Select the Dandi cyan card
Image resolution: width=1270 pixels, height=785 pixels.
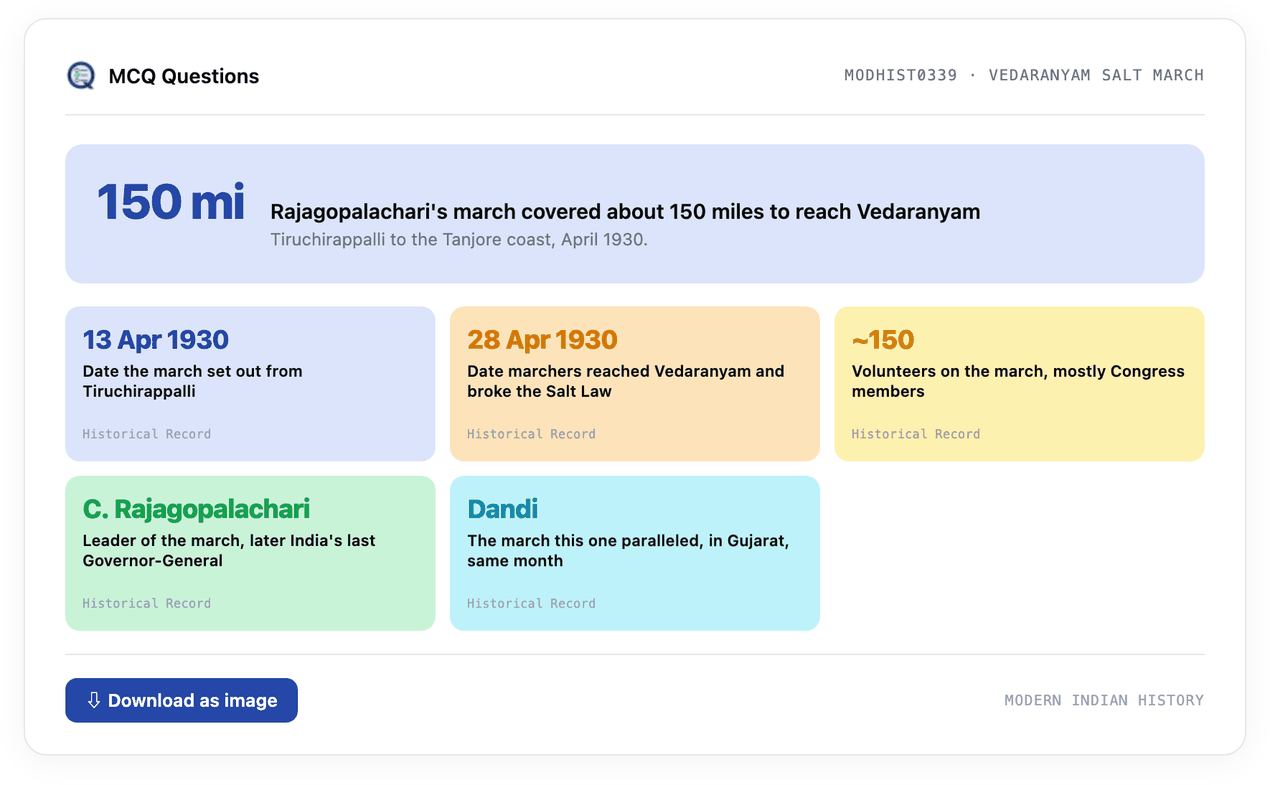635,553
